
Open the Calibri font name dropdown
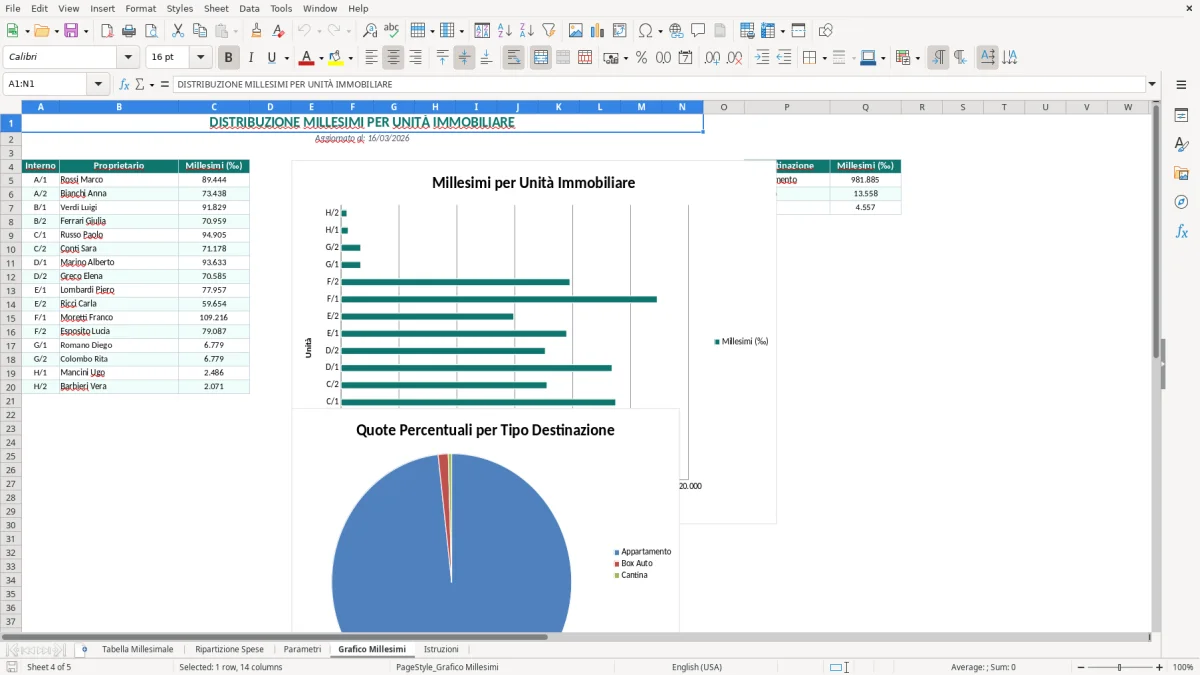128,58
